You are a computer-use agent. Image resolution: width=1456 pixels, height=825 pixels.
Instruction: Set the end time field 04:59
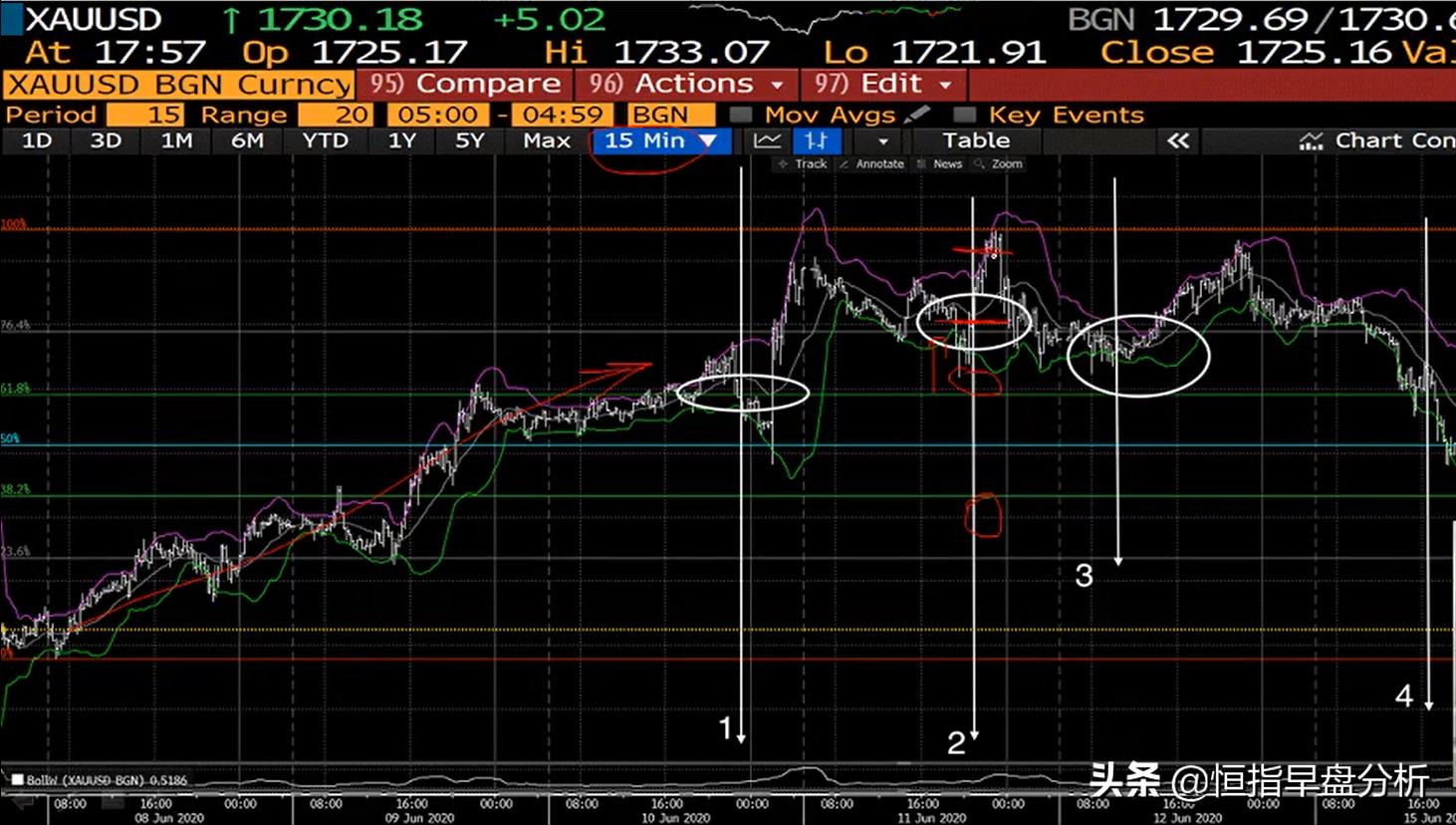click(x=564, y=115)
